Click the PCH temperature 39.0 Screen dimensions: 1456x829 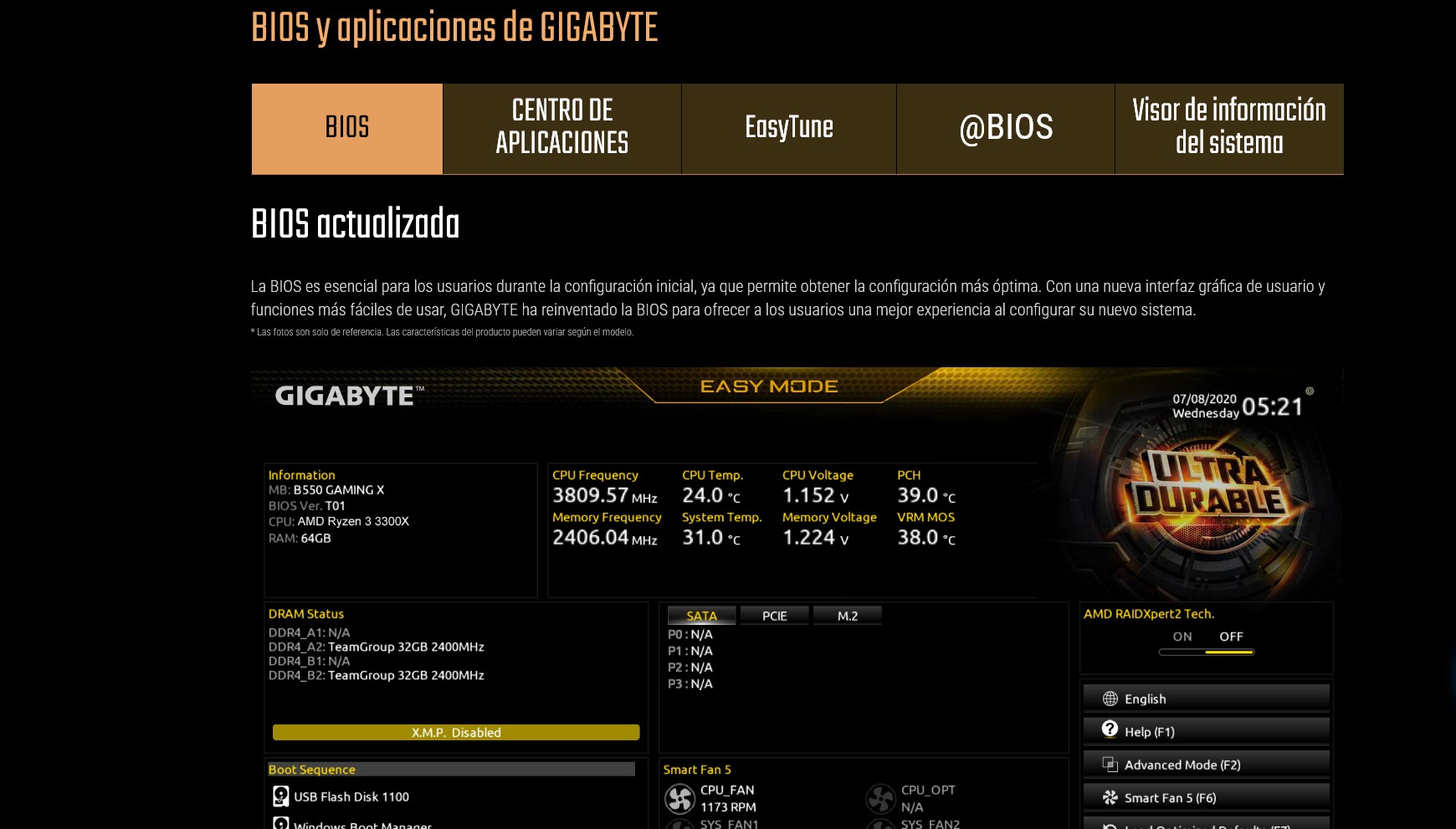[x=918, y=495]
